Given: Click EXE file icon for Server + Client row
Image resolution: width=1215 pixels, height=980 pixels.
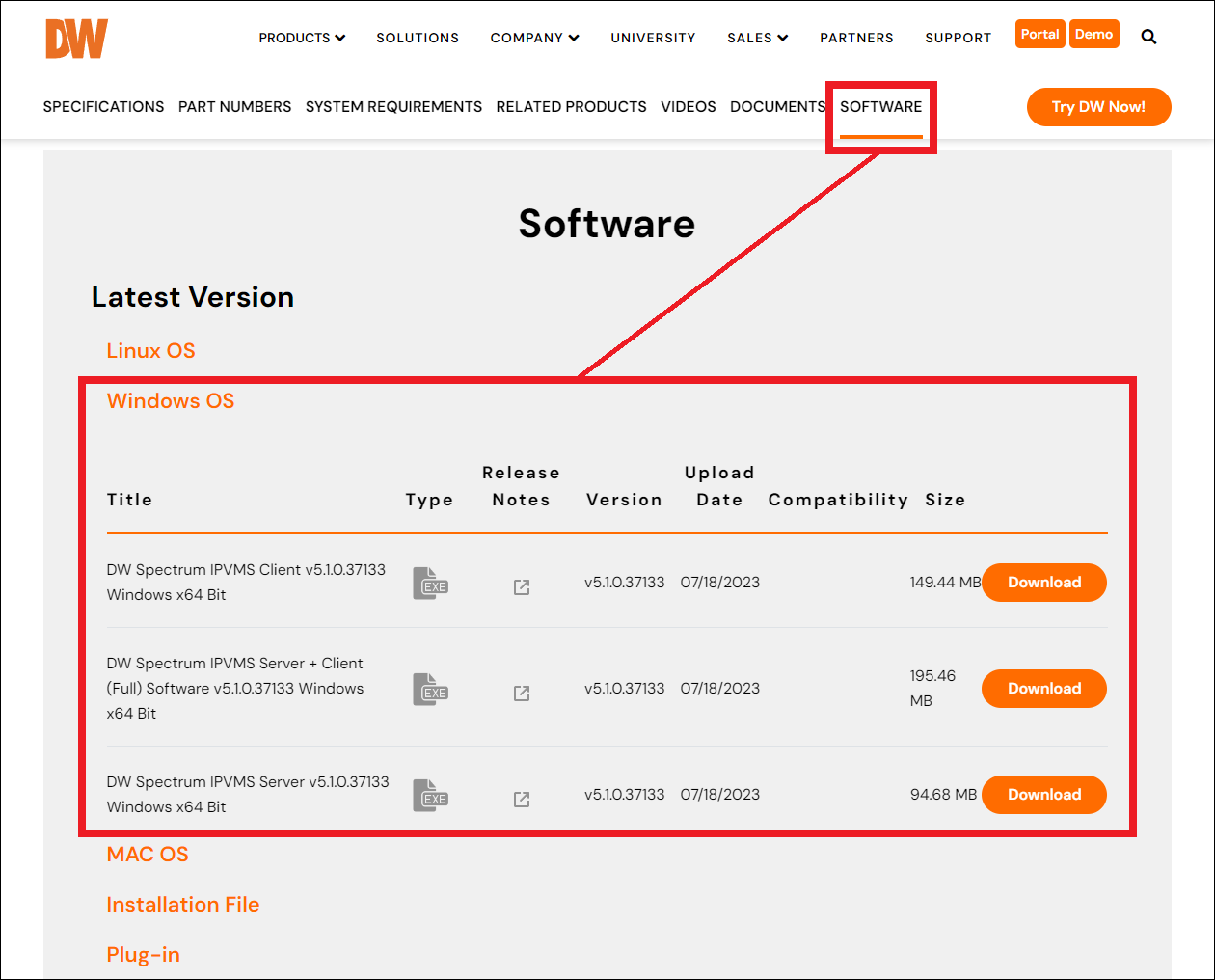Looking at the screenshot, I should tap(431, 690).
